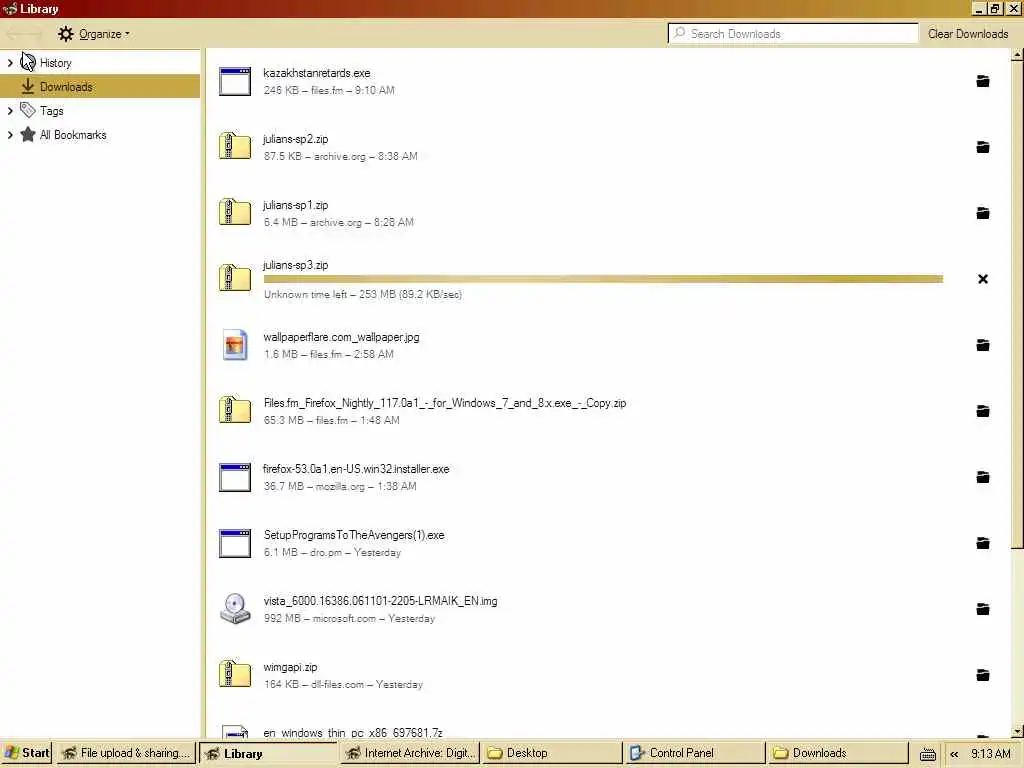Click the Tags icon in sidebar
The height and width of the screenshot is (768, 1024).
pyautogui.click(x=27, y=110)
